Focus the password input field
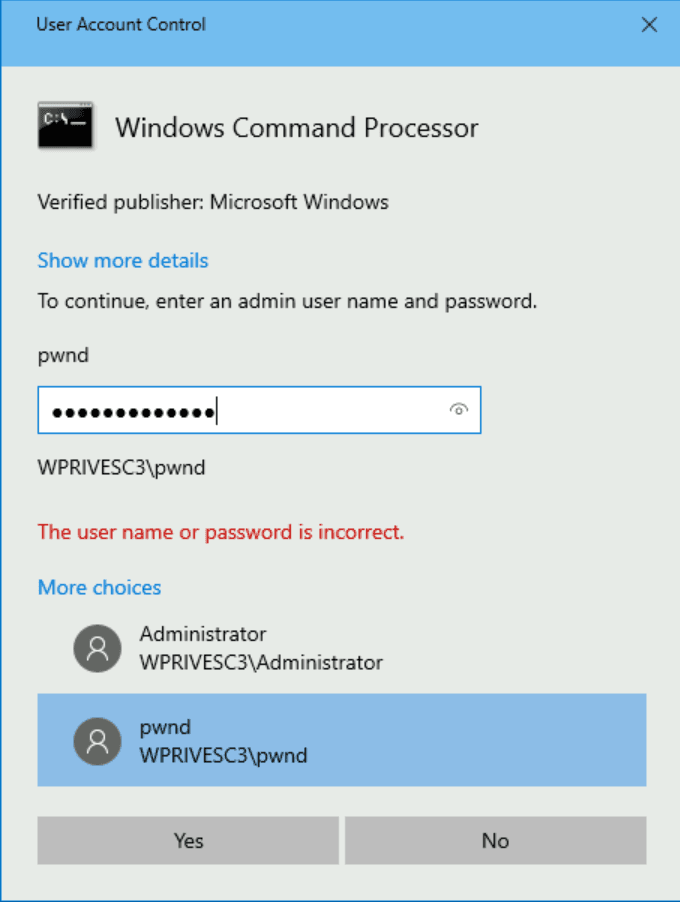Viewport: 680px width, 902px height. (x=240, y=411)
